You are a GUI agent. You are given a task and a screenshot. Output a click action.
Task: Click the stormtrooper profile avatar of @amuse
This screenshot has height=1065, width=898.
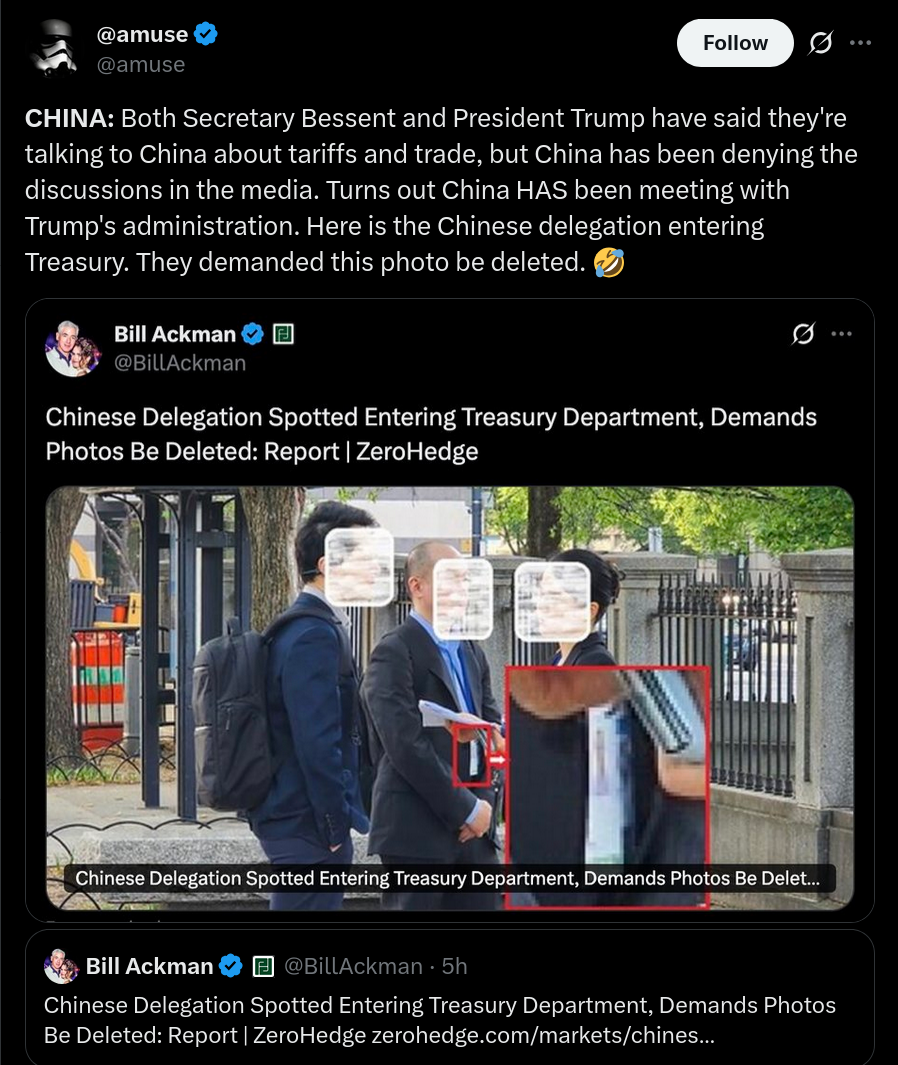pyautogui.click(x=54, y=48)
